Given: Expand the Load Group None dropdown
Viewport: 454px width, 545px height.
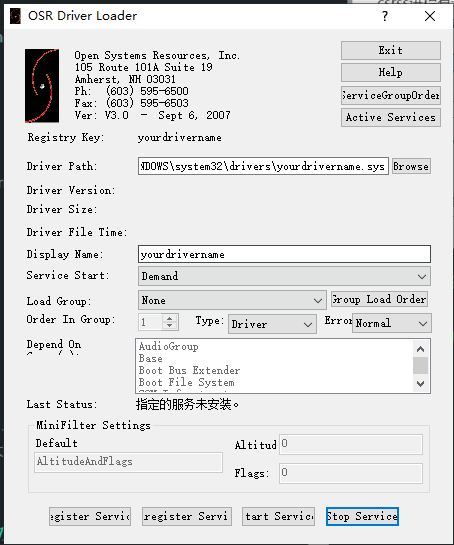Looking at the screenshot, I should (232, 300).
